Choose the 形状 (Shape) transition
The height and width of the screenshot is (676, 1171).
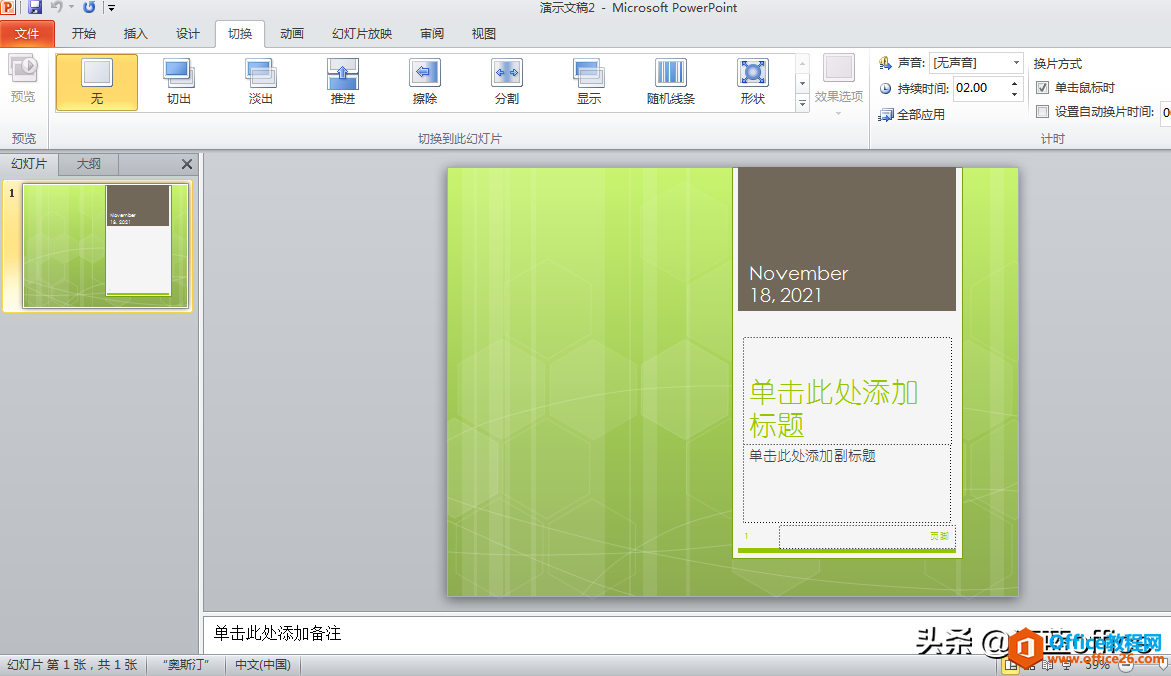pos(752,80)
